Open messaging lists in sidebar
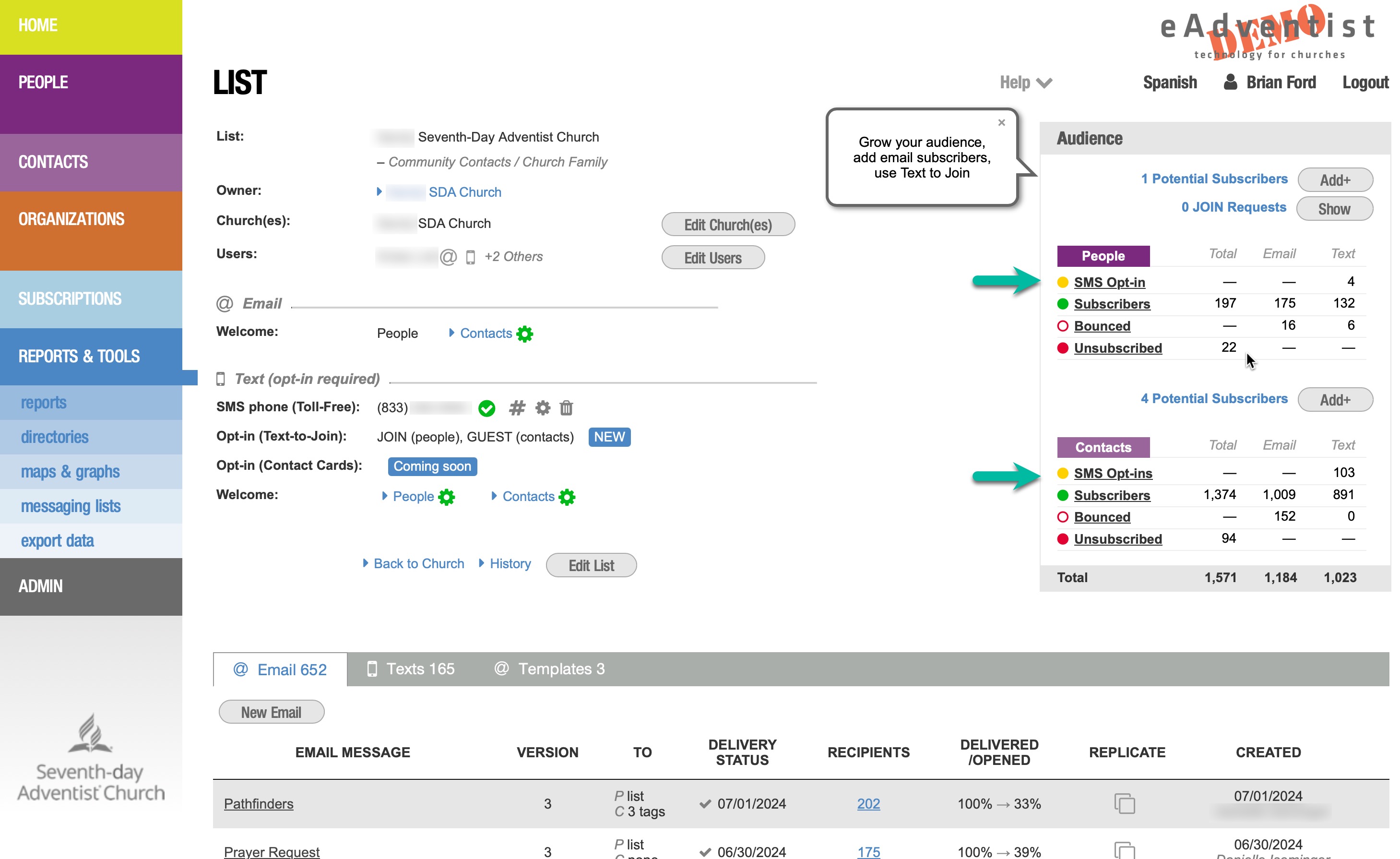The image size is (1400, 859). tap(71, 506)
